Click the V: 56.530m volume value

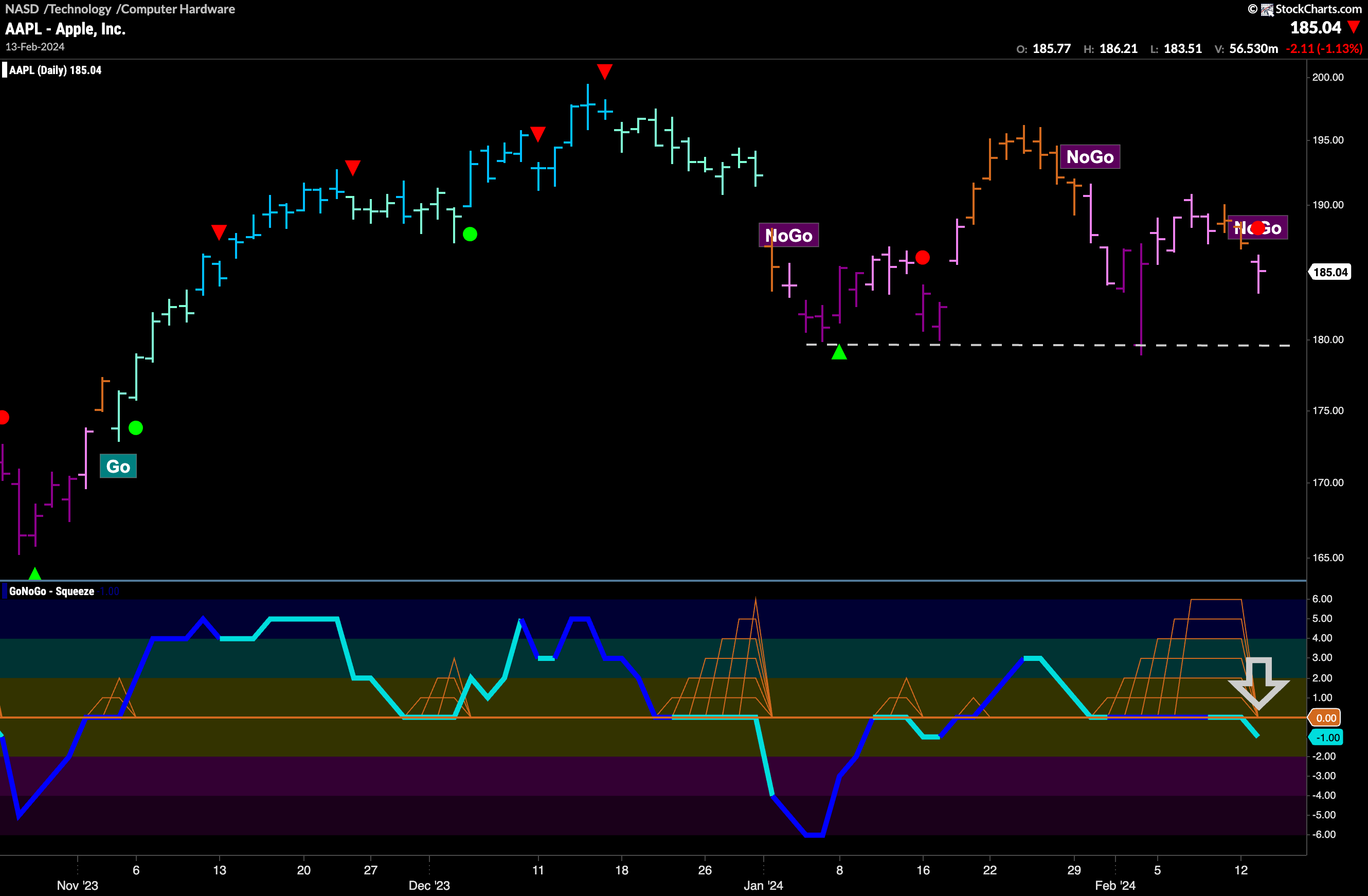click(x=1246, y=49)
